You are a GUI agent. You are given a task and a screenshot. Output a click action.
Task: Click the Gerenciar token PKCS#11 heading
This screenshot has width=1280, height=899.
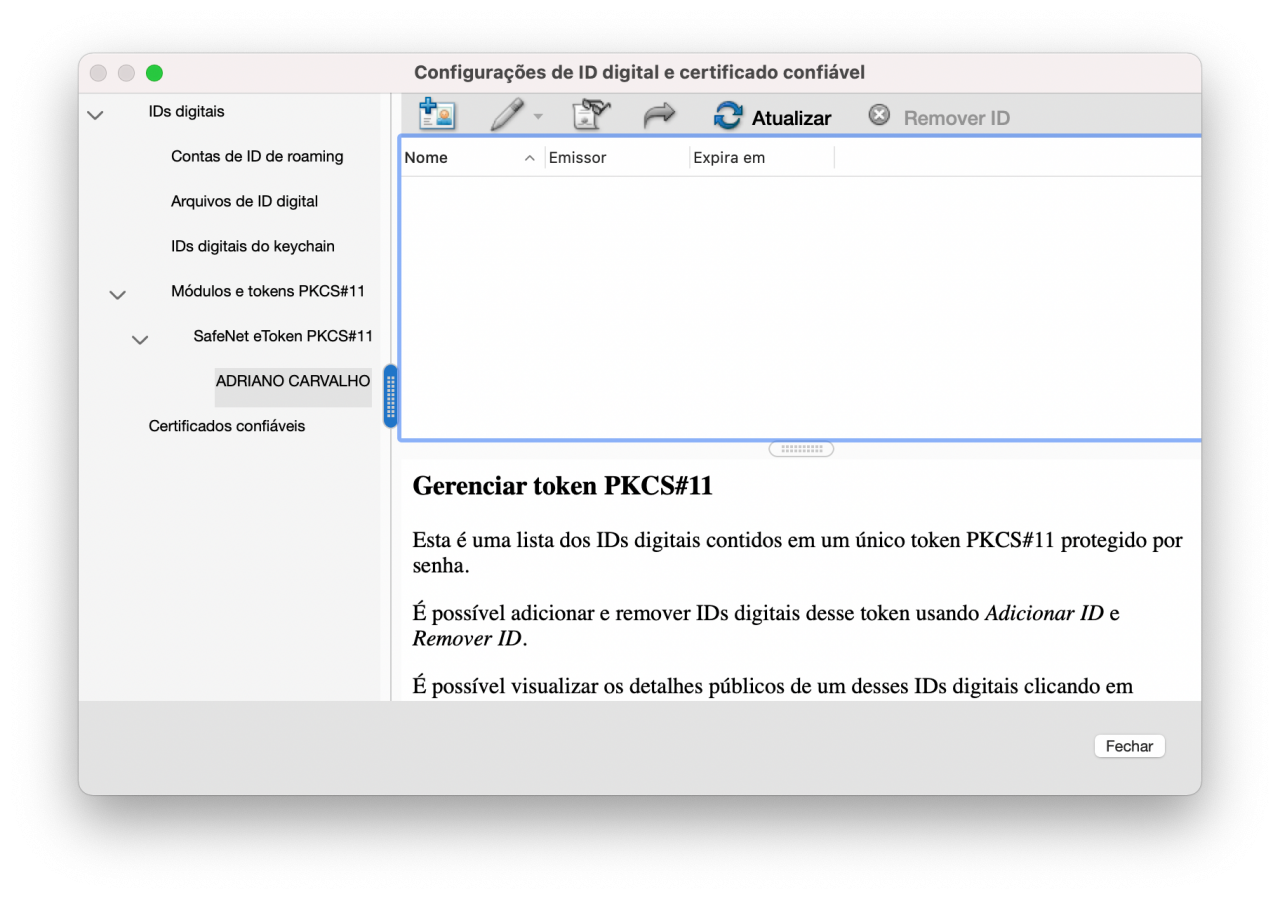pos(562,486)
